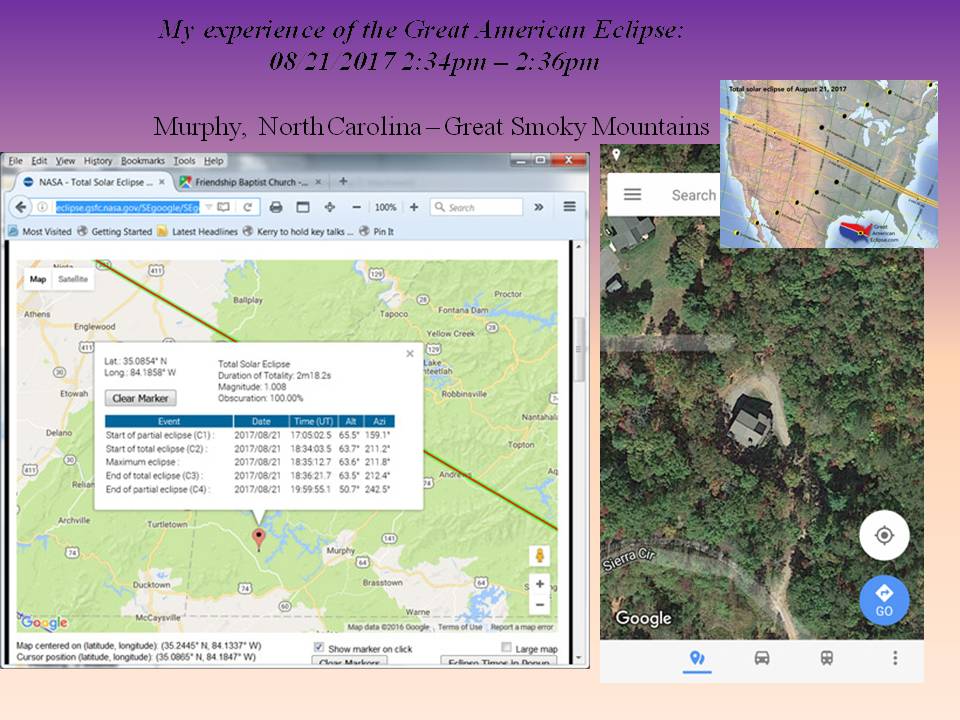
Task: Click the Street View pegman icon
Action: [540, 556]
